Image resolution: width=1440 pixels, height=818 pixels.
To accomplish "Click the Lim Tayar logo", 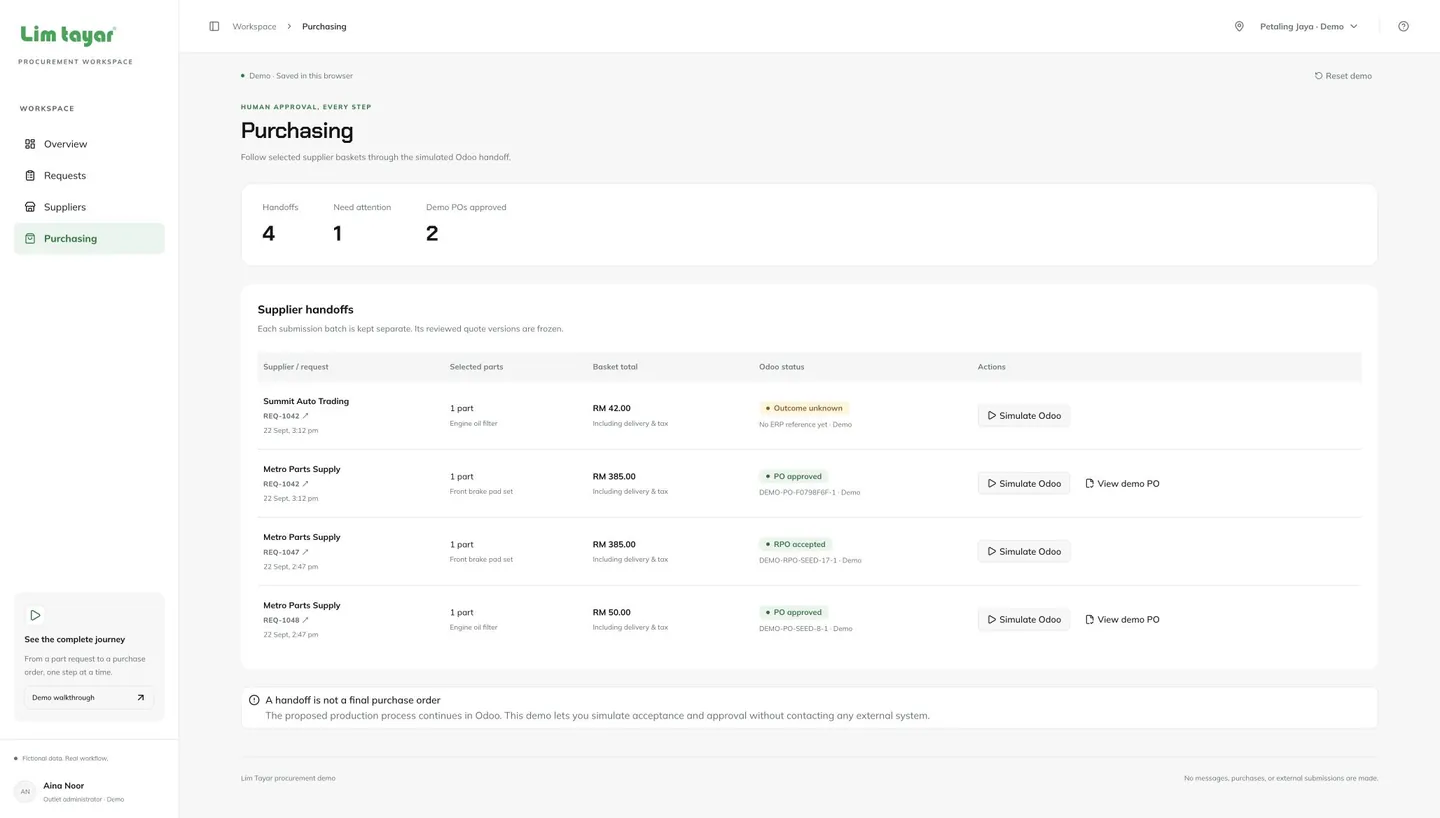I will [68, 36].
